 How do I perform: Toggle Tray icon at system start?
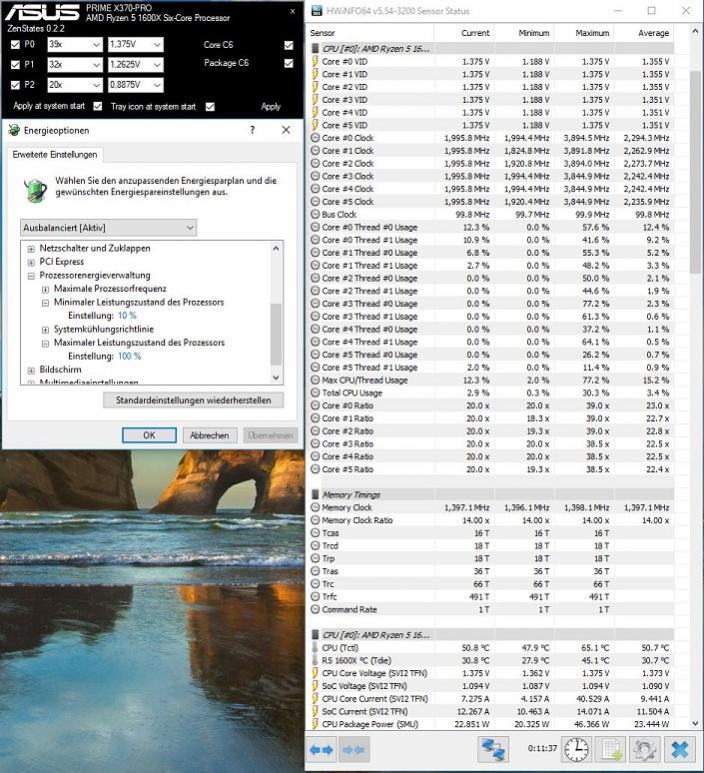pyautogui.click(x=211, y=107)
